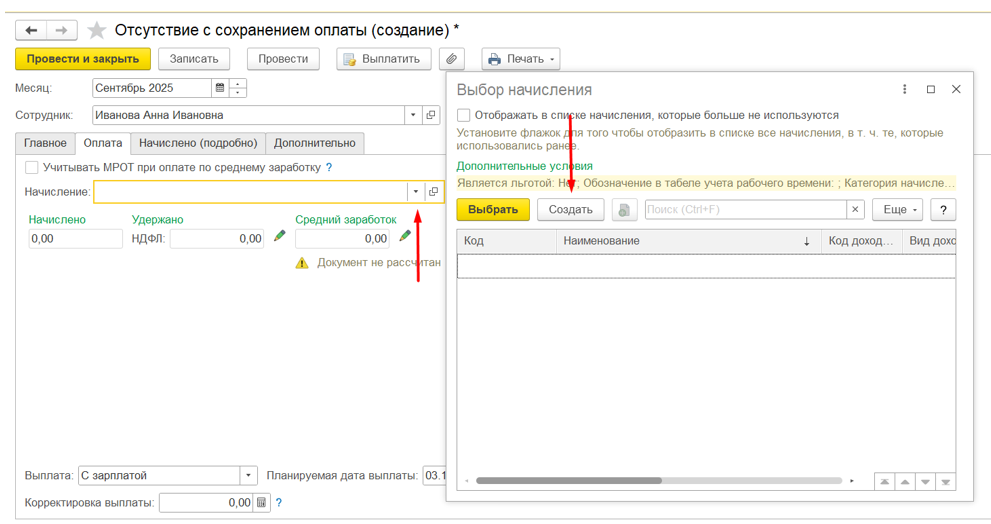Viewport: 991px width, 524px height.
Task: Open attached files via paperclip icon
Action: point(452,59)
